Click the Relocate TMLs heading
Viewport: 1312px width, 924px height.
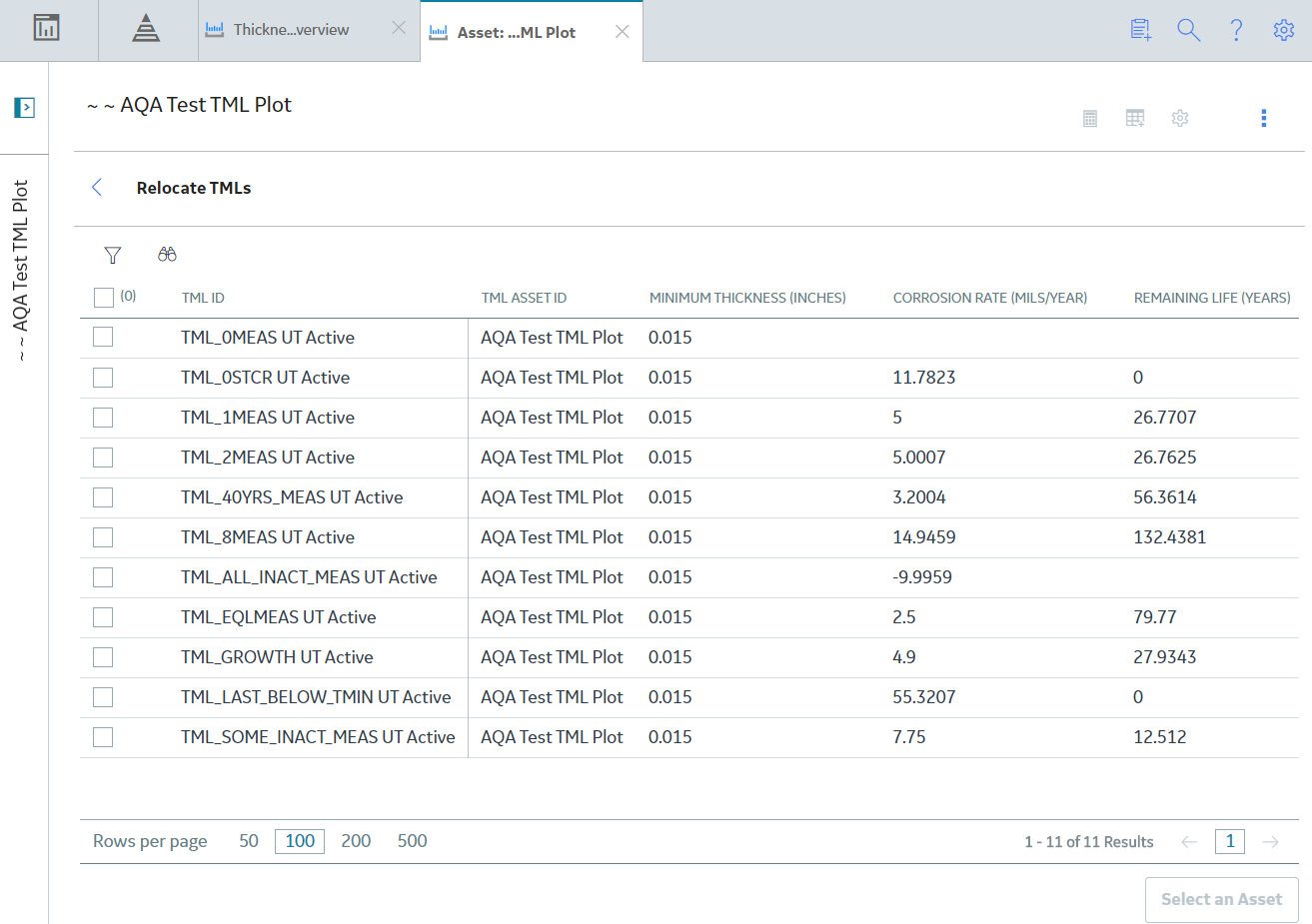click(194, 188)
